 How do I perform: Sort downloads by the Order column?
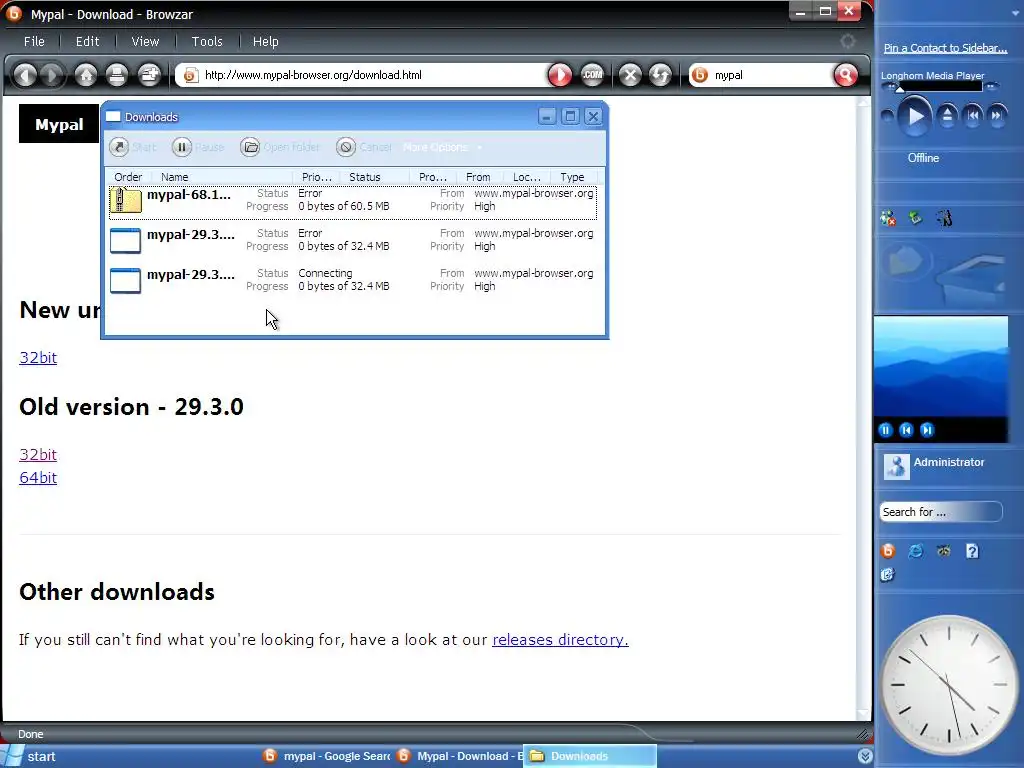[x=128, y=177]
